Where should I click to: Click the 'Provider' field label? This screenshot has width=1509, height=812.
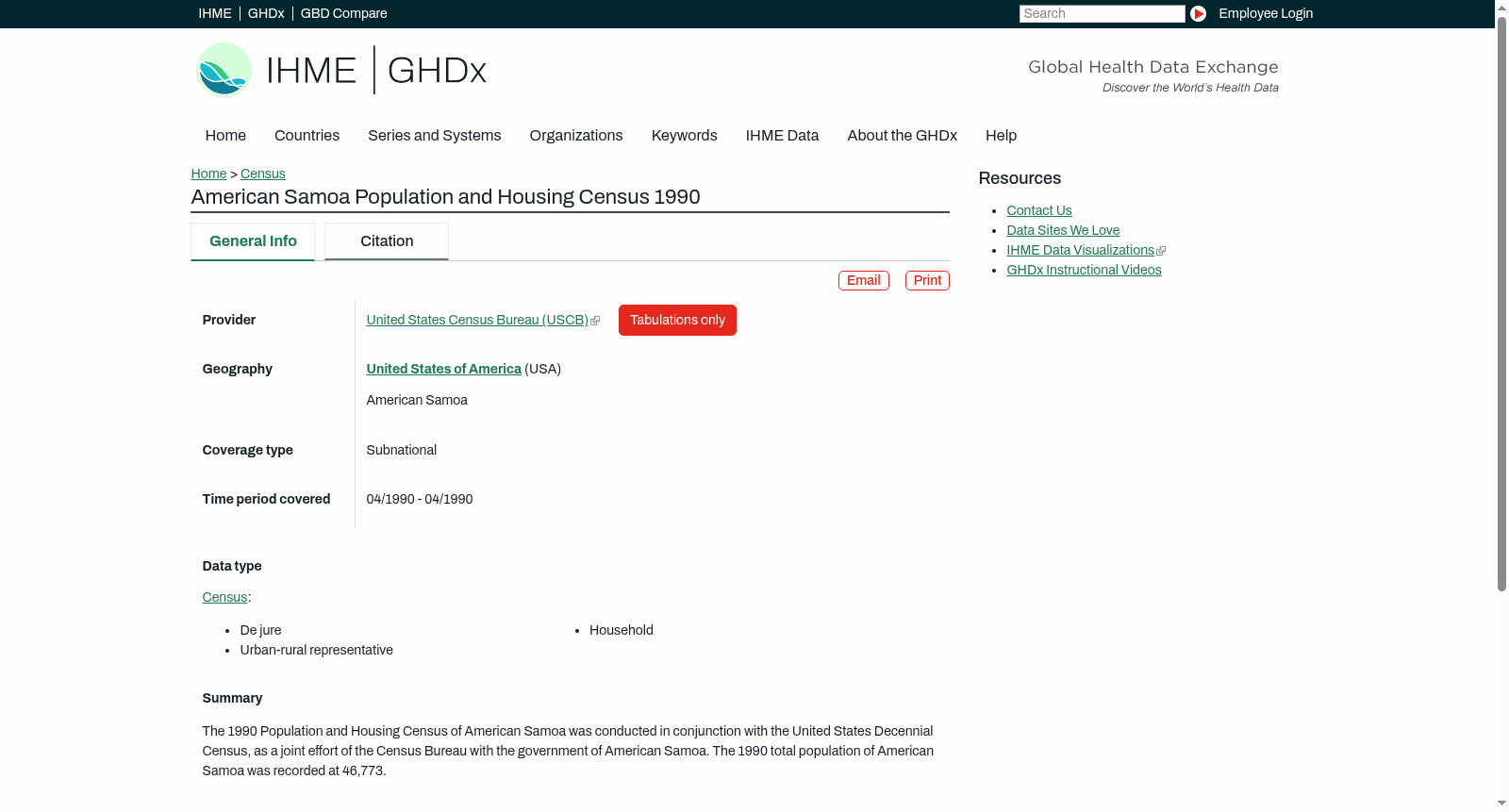coord(229,320)
